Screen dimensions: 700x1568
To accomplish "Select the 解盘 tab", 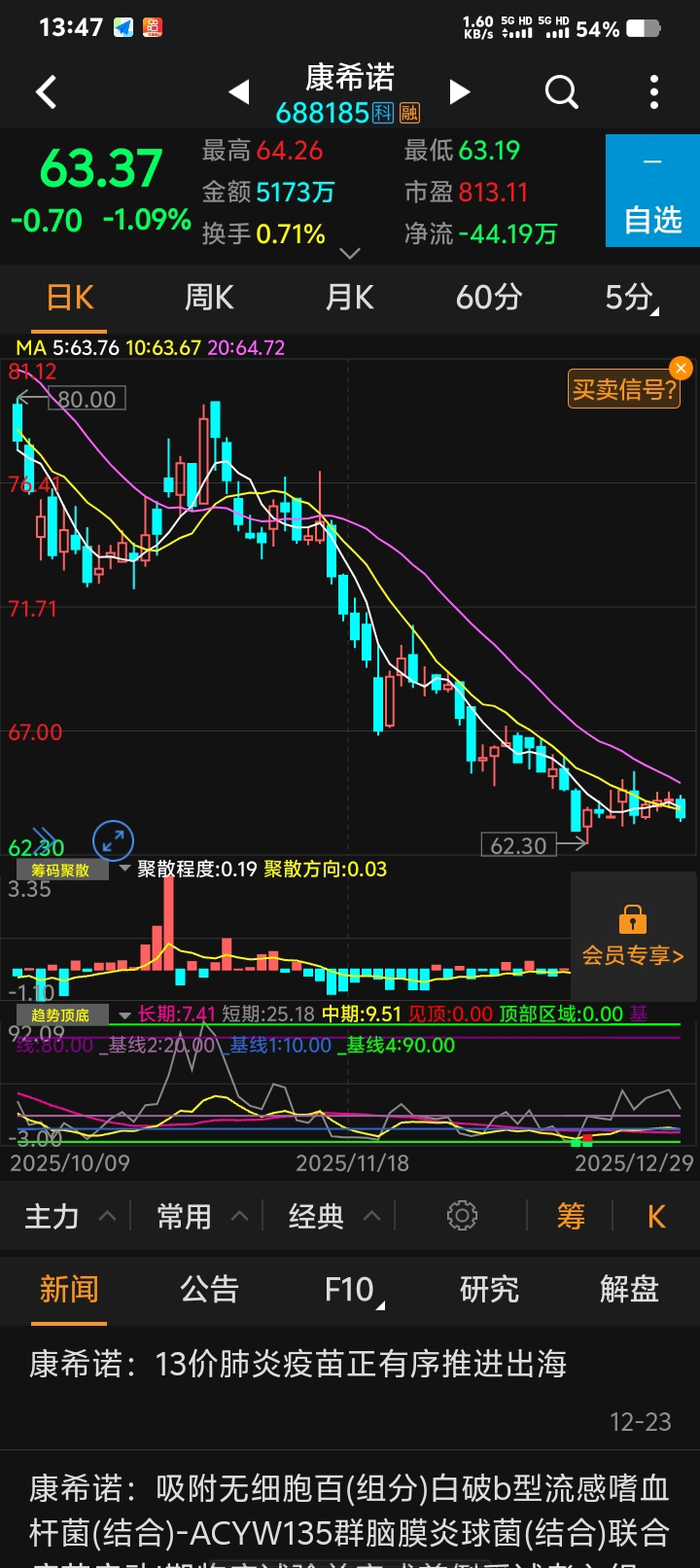I will (x=629, y=1290).
